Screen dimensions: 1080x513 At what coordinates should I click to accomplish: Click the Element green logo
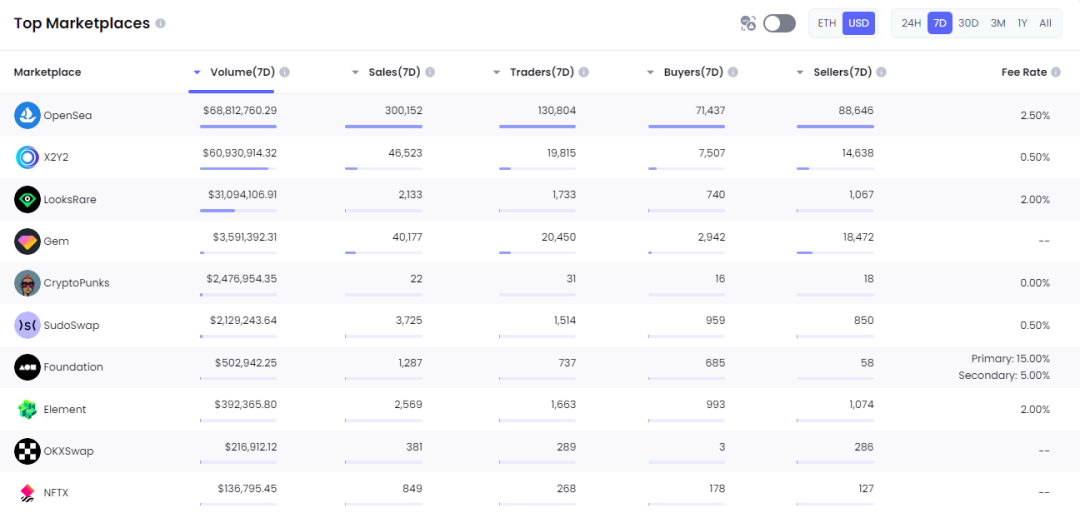coord(28,409)
